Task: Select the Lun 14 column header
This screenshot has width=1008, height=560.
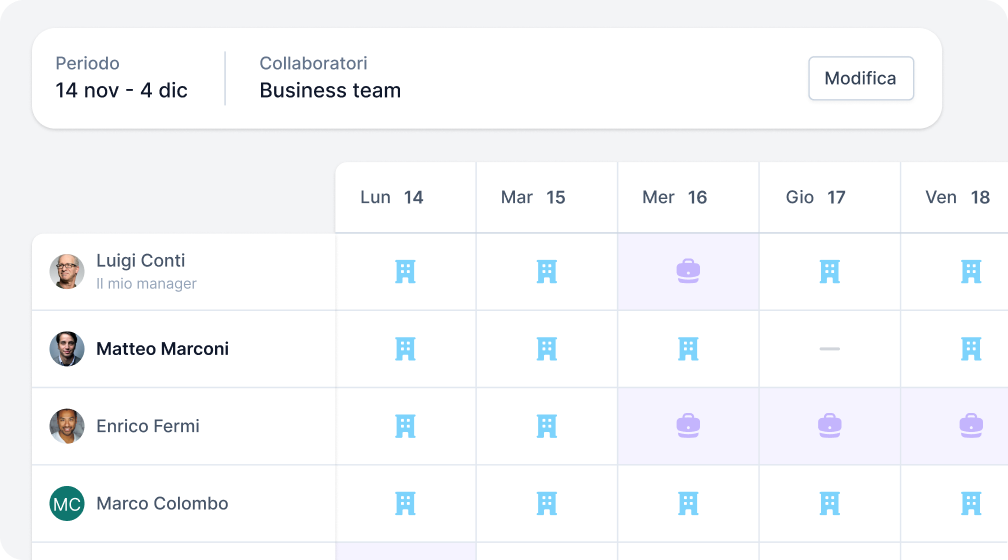Action: 392,197
